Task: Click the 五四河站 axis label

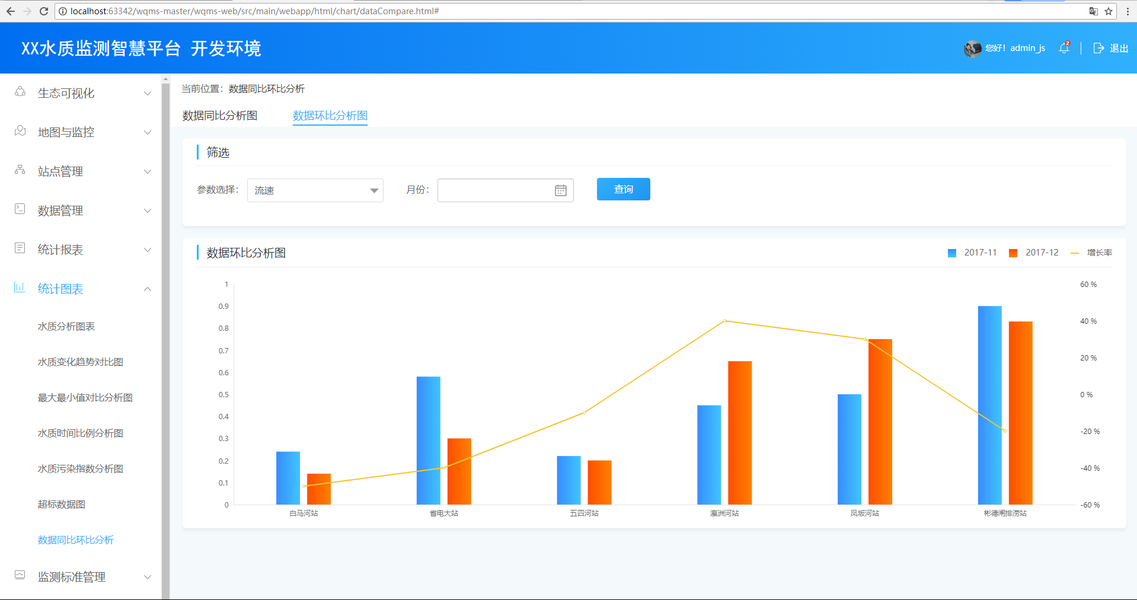Action: (584, 513)
